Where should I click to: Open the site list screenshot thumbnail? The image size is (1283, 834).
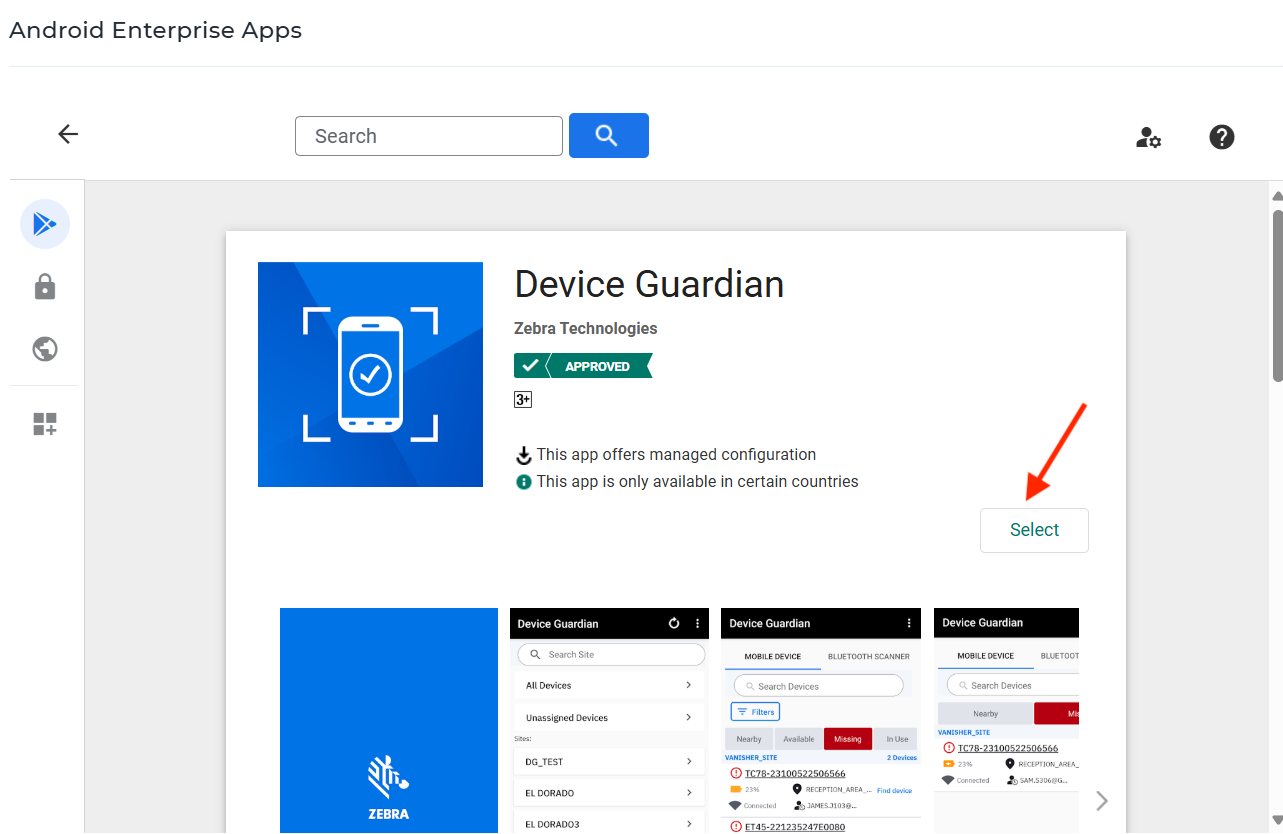point(609,720)
